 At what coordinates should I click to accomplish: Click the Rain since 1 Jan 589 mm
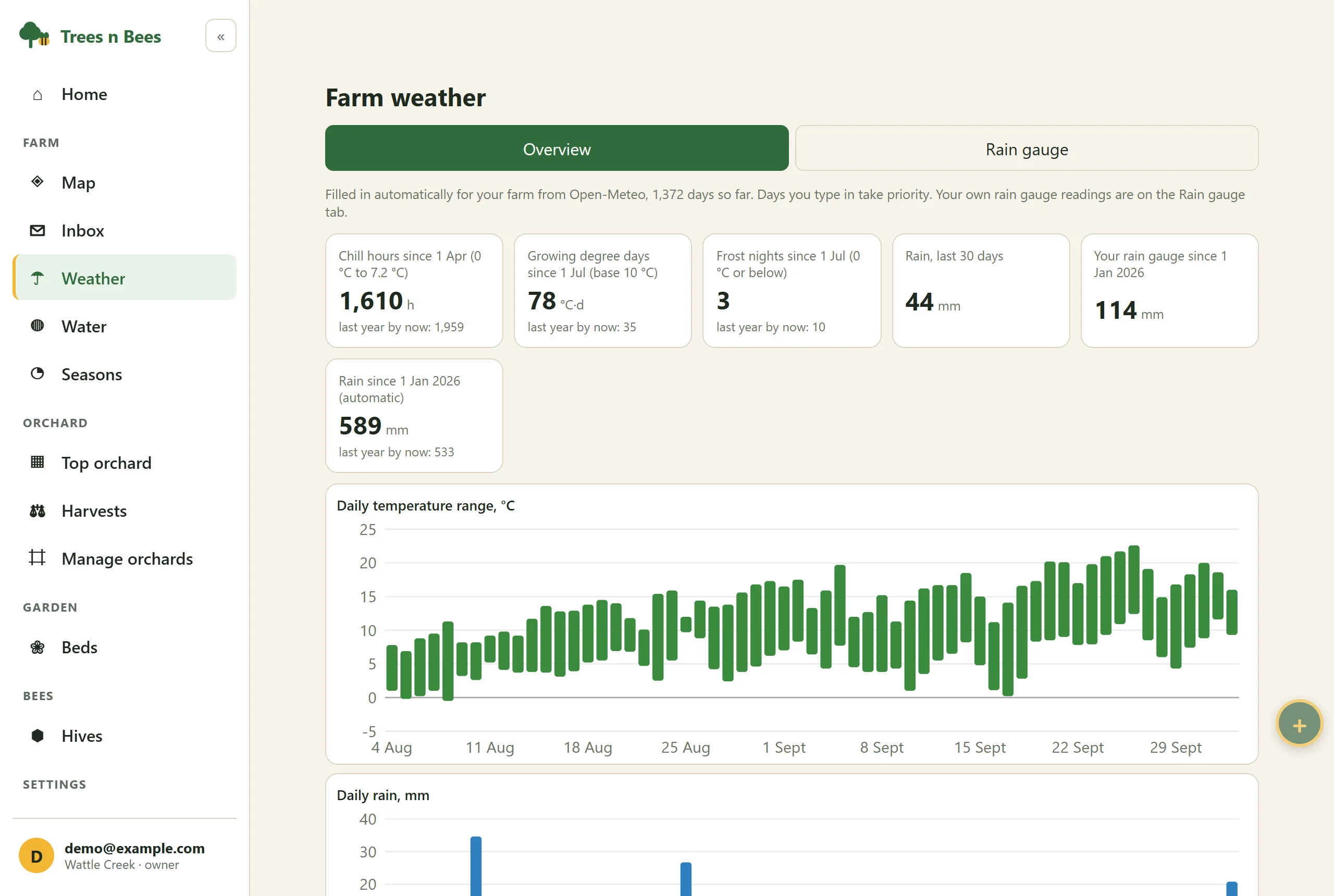[x=373, y=426]
